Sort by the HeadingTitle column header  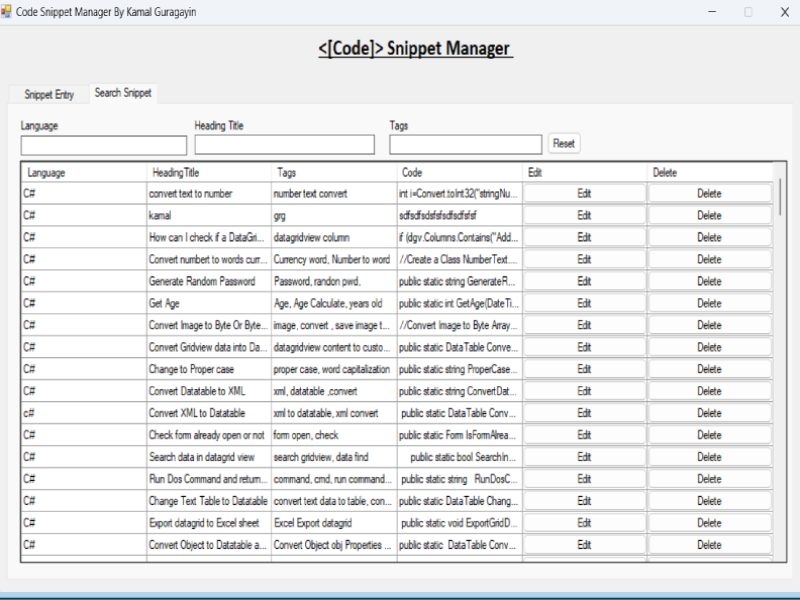click(x=208, y=172)
